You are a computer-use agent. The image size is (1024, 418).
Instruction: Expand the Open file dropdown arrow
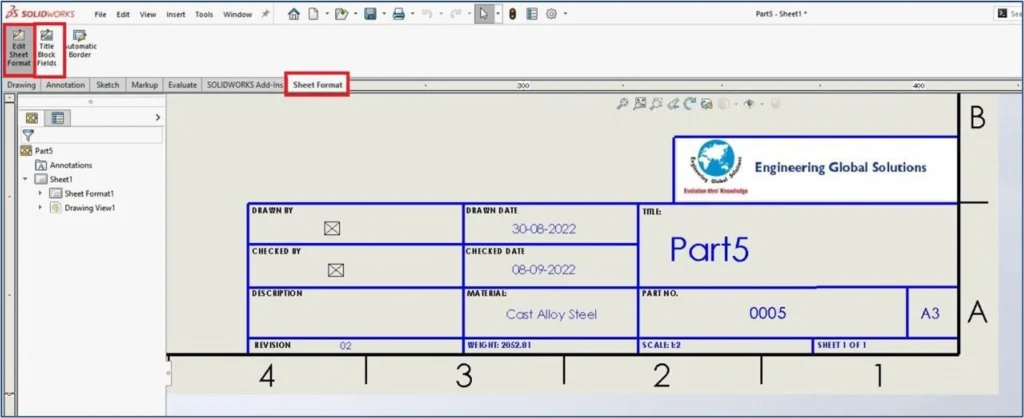355,14
